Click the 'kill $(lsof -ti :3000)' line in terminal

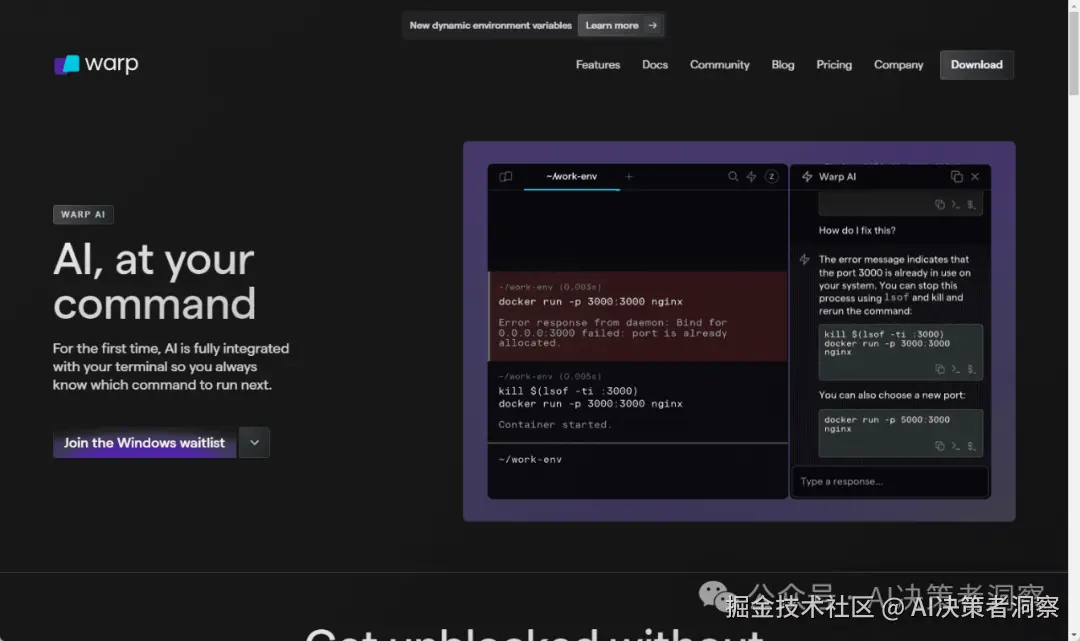[x=568, y=391]
